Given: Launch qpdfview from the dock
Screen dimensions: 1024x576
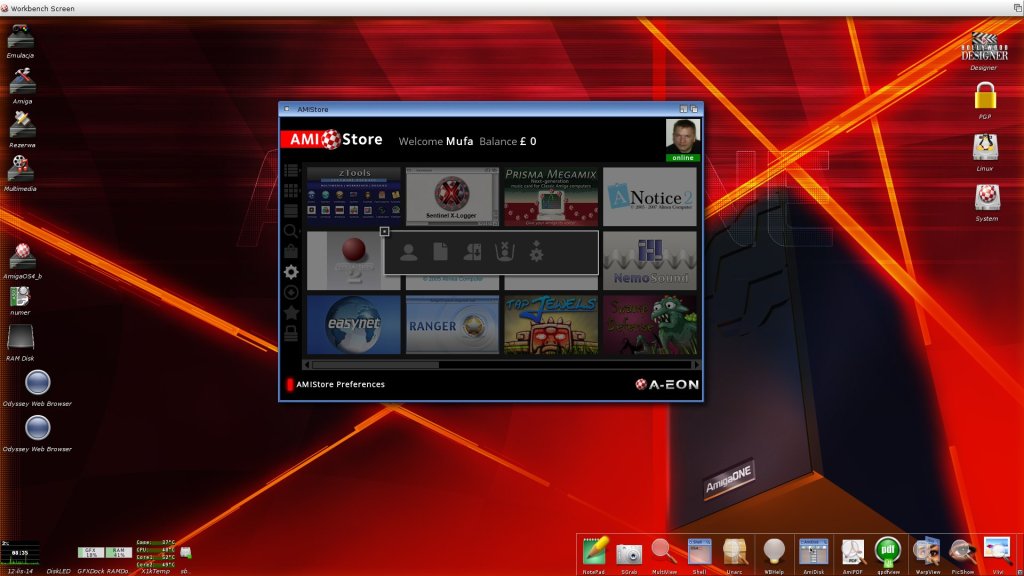Looking at the screenshot, I should click(888, 554).
